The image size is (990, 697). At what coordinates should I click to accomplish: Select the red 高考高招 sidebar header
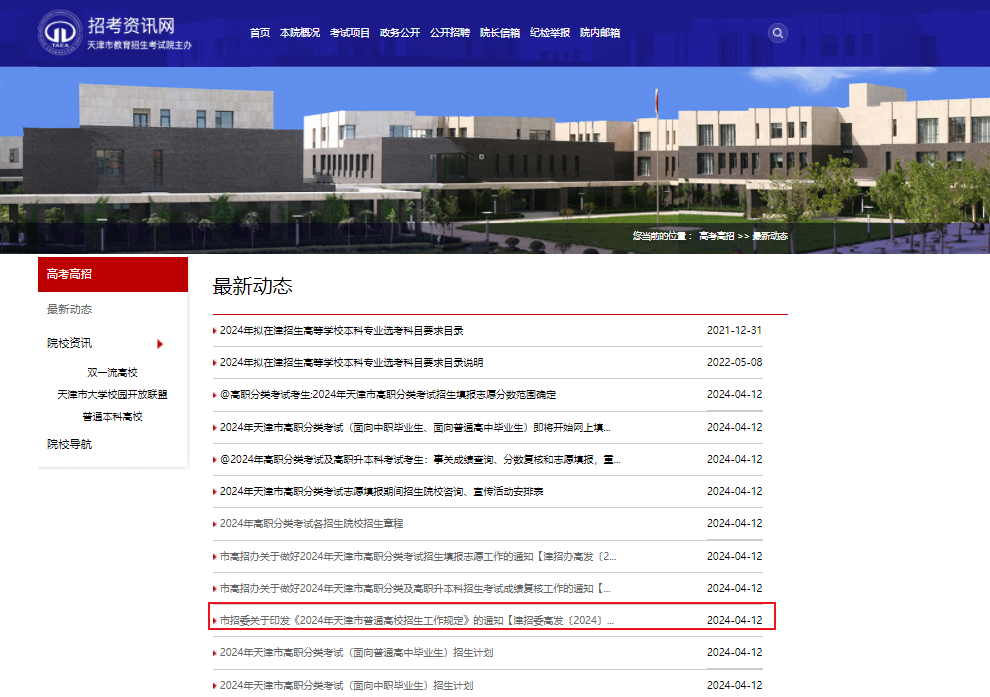point(112,274)
